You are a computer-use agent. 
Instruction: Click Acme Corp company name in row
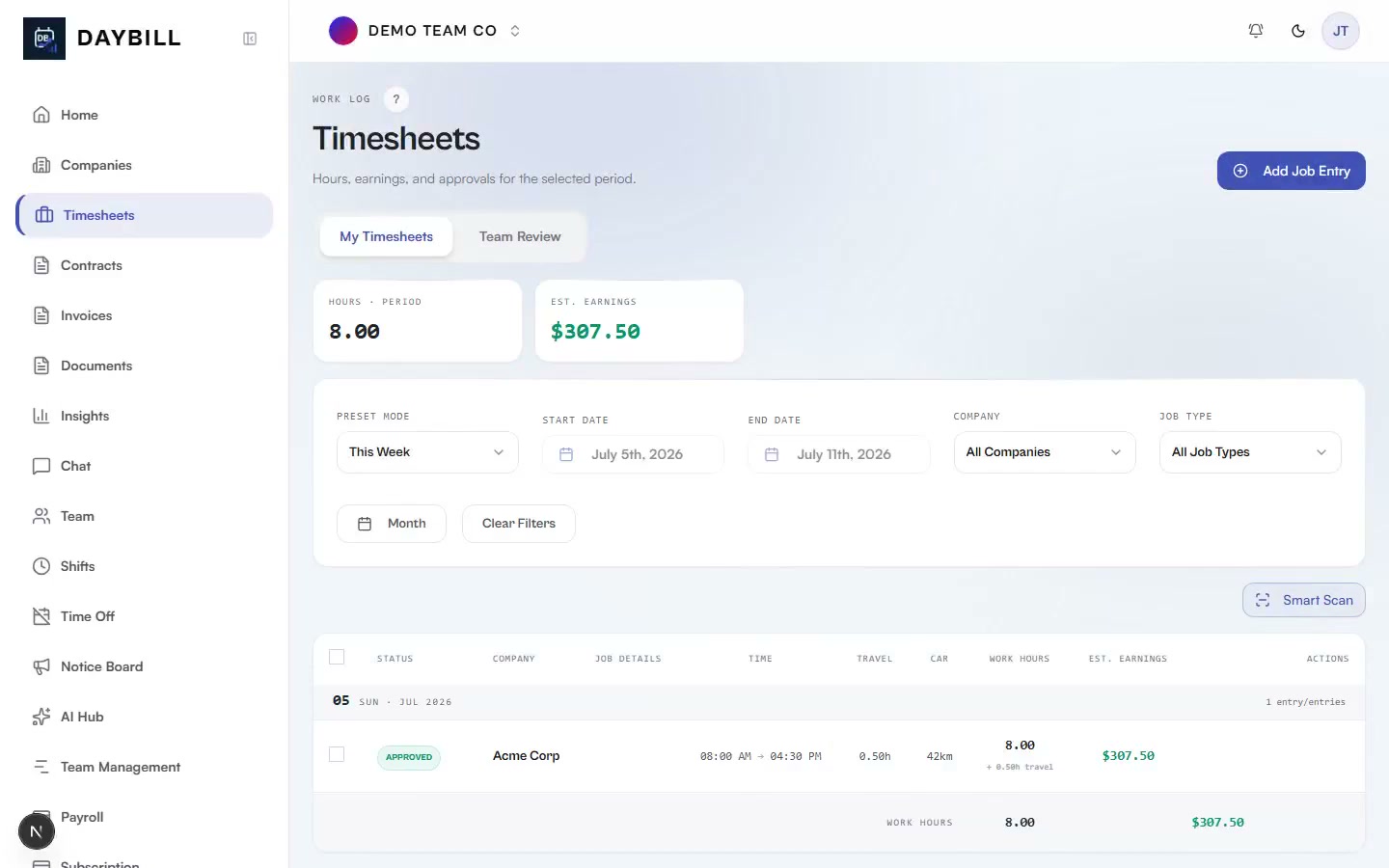[x=526, y=755]
